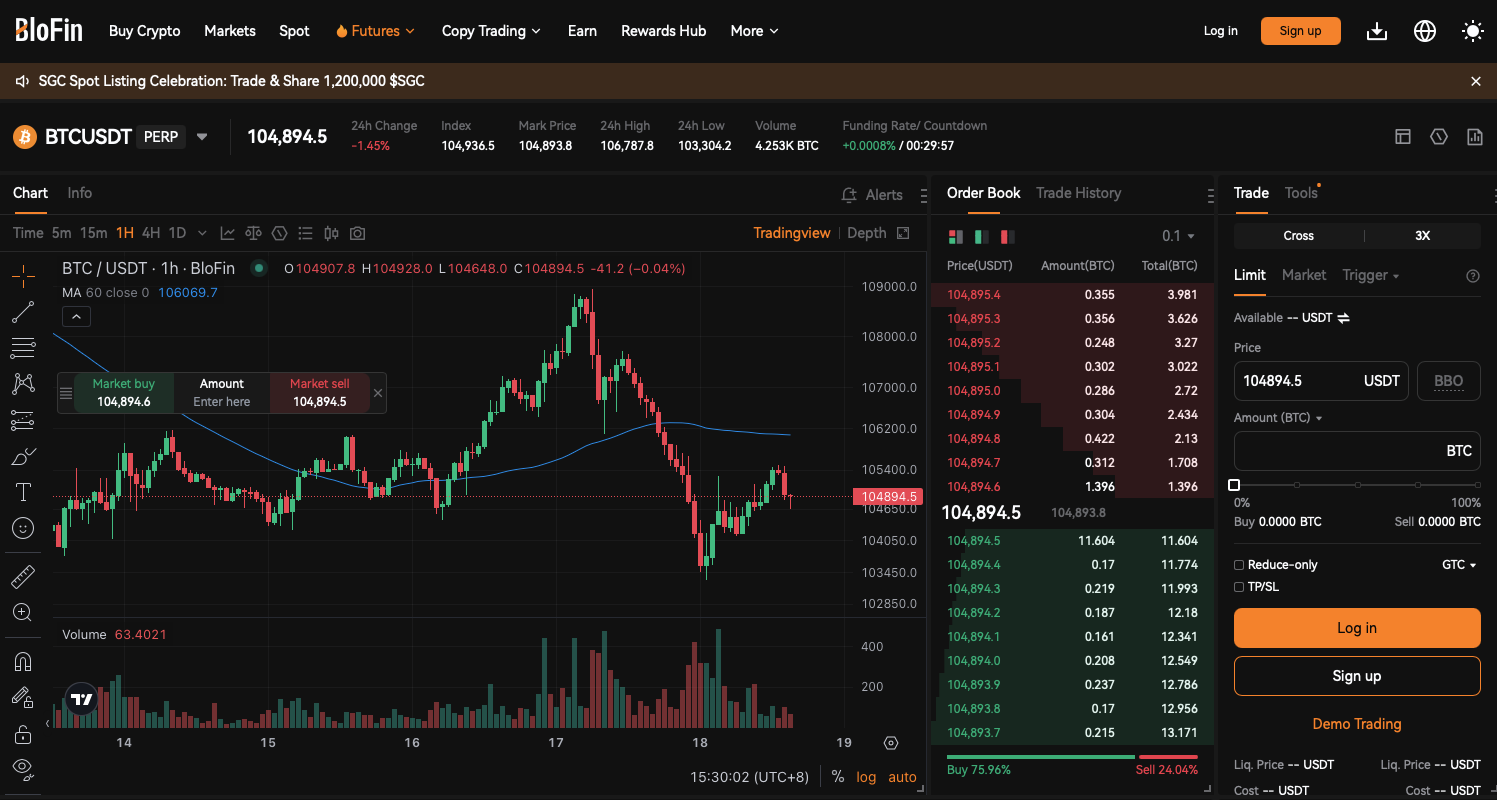Enable the Reduce-only checkbox
Viewport: 1497px width, 800px height.
(1239, 565)
